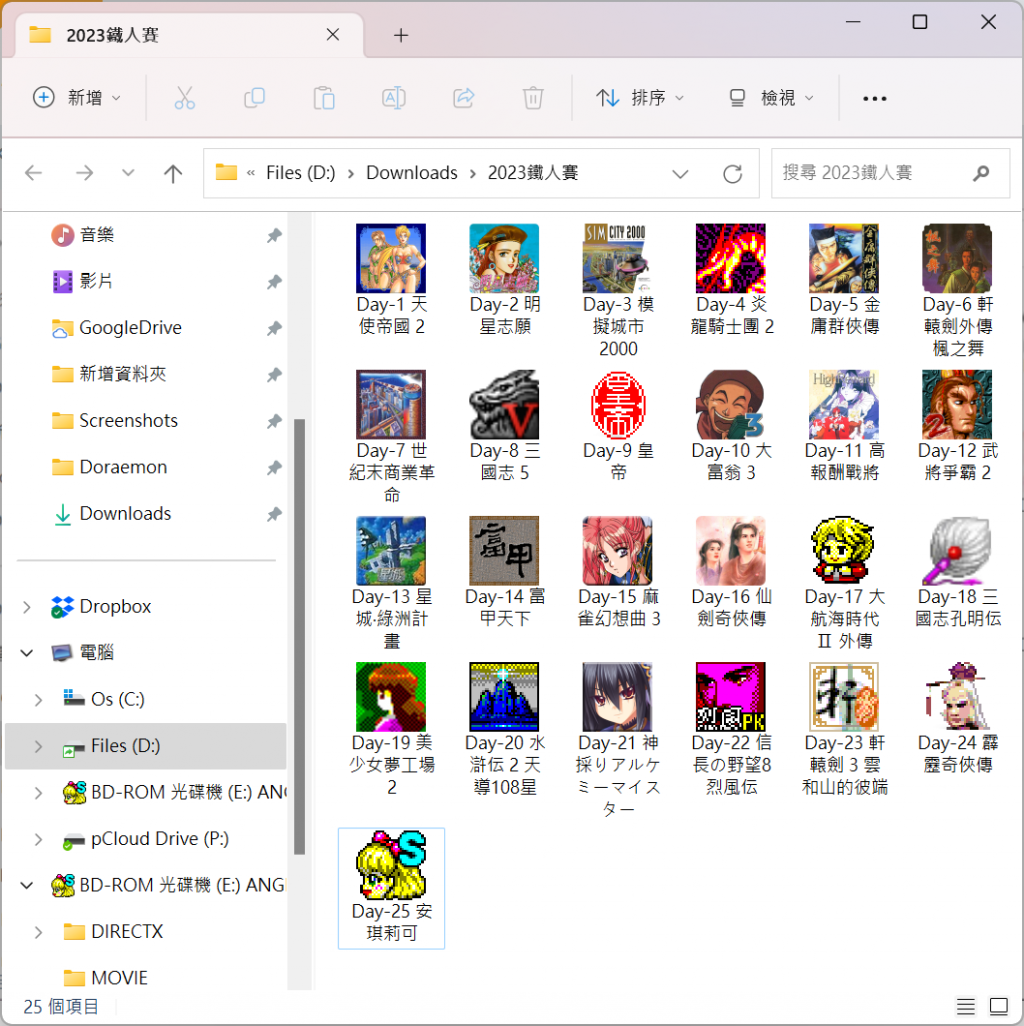This screenshot has height=1026, width=1024.
Task: Collapse the 電腦 tree node
Action: coord(27,653)
